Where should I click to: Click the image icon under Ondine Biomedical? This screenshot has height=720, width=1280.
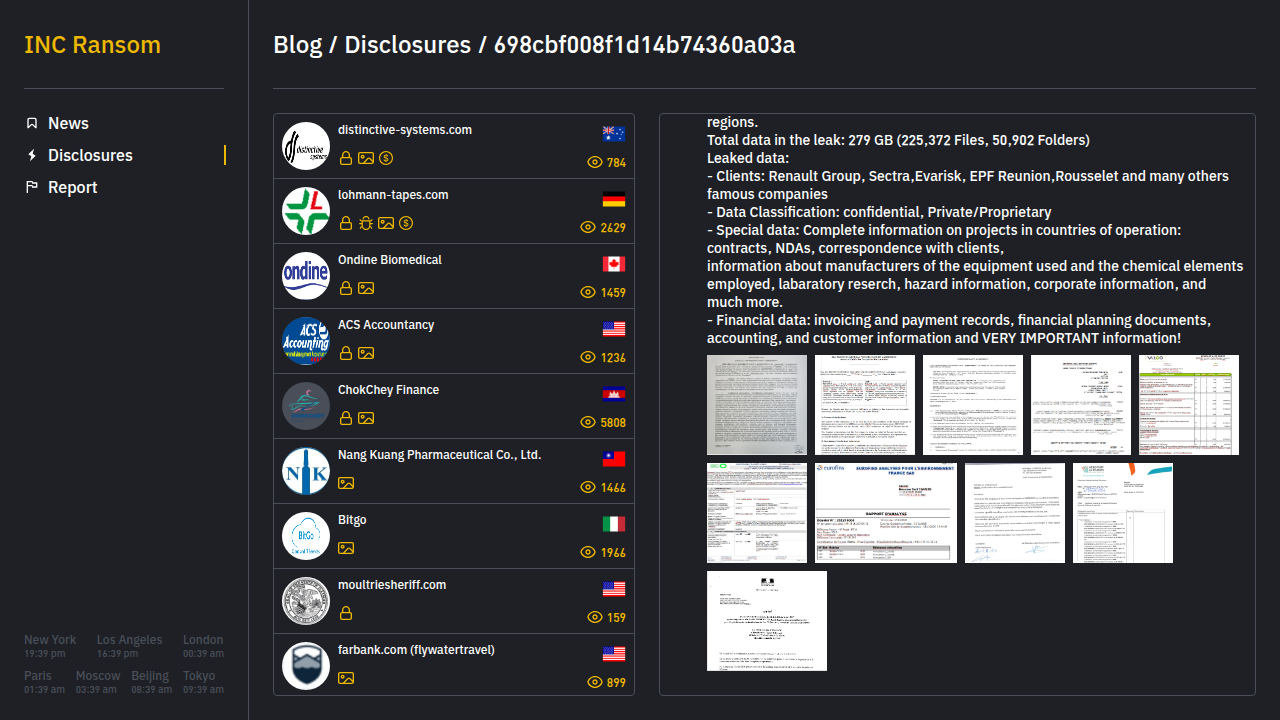point(366,288)
